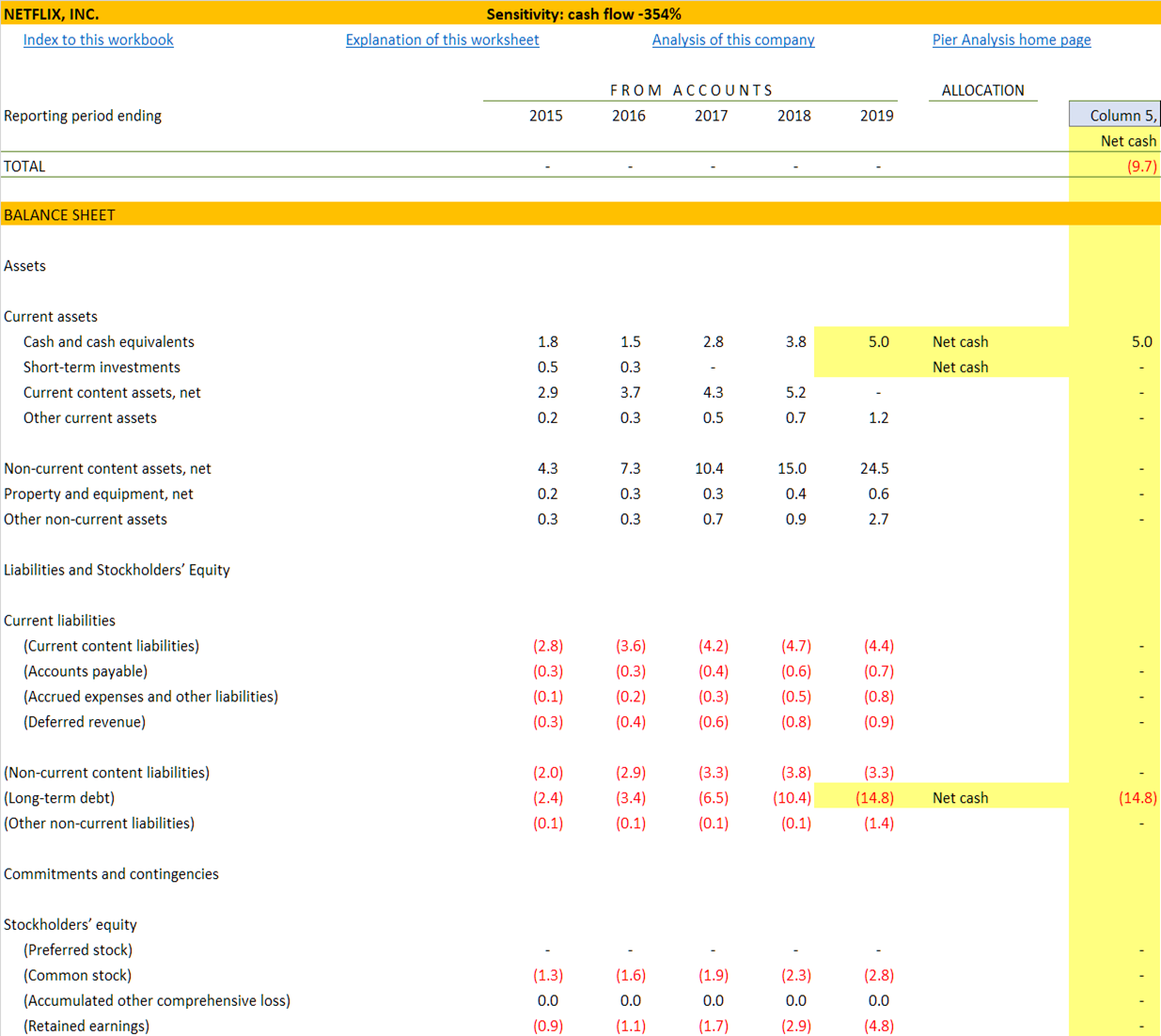Open the Explanation of this worksheet link

coord(442,39)
